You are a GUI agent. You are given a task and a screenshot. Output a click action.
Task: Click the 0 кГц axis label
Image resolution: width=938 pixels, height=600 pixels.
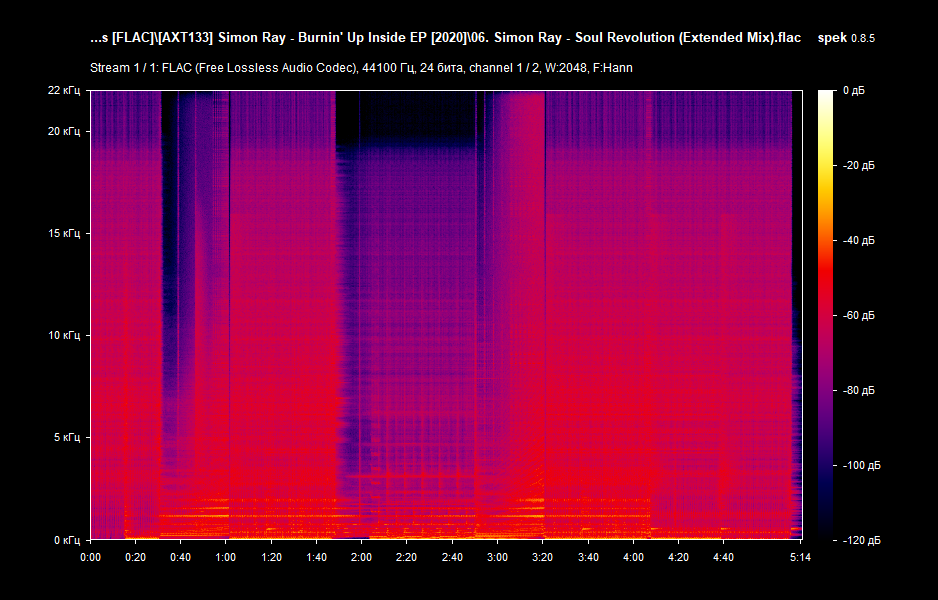[x=66, y=538]
